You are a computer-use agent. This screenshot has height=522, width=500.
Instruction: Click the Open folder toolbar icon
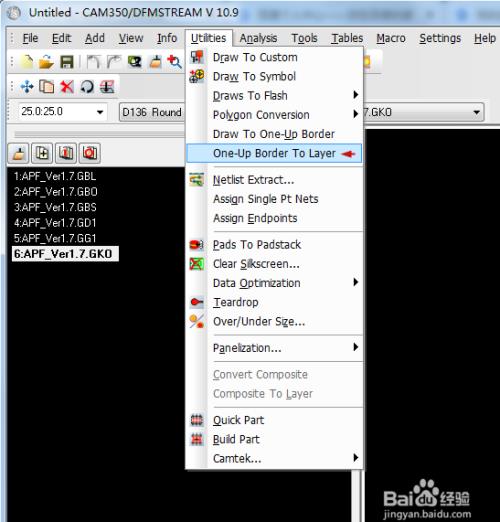(x=46, y=62)
